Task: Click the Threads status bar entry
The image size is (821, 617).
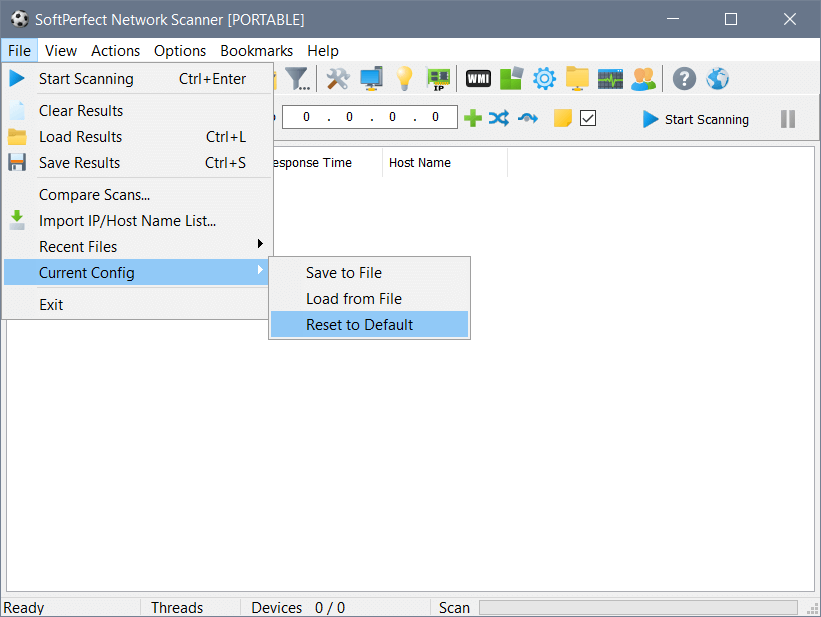Action: click(177, 608)
